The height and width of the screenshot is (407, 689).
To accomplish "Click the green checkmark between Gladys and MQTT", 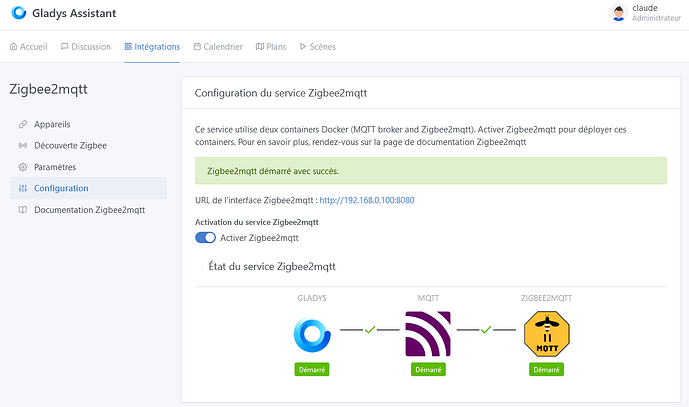I will 370,329.
